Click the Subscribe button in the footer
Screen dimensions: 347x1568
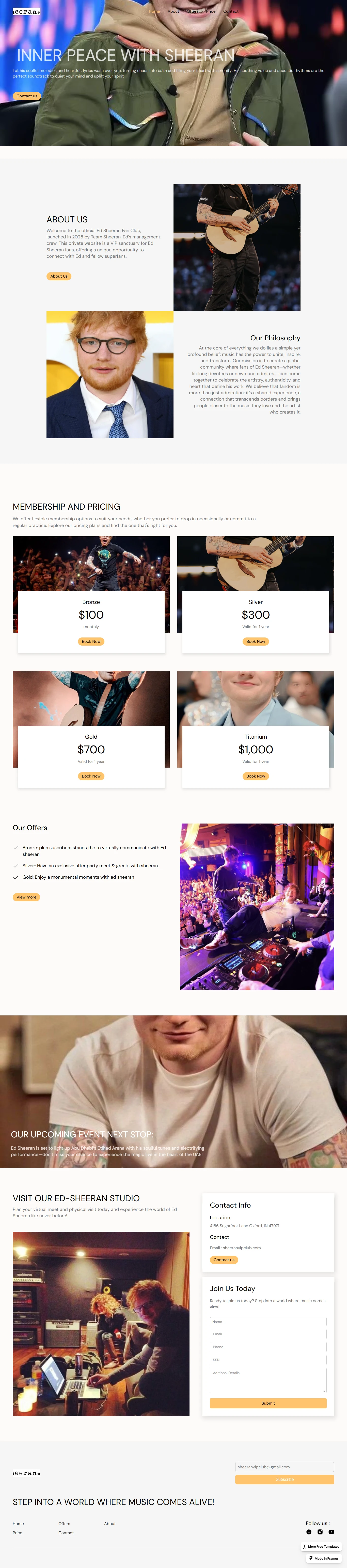pos(284,1479)
